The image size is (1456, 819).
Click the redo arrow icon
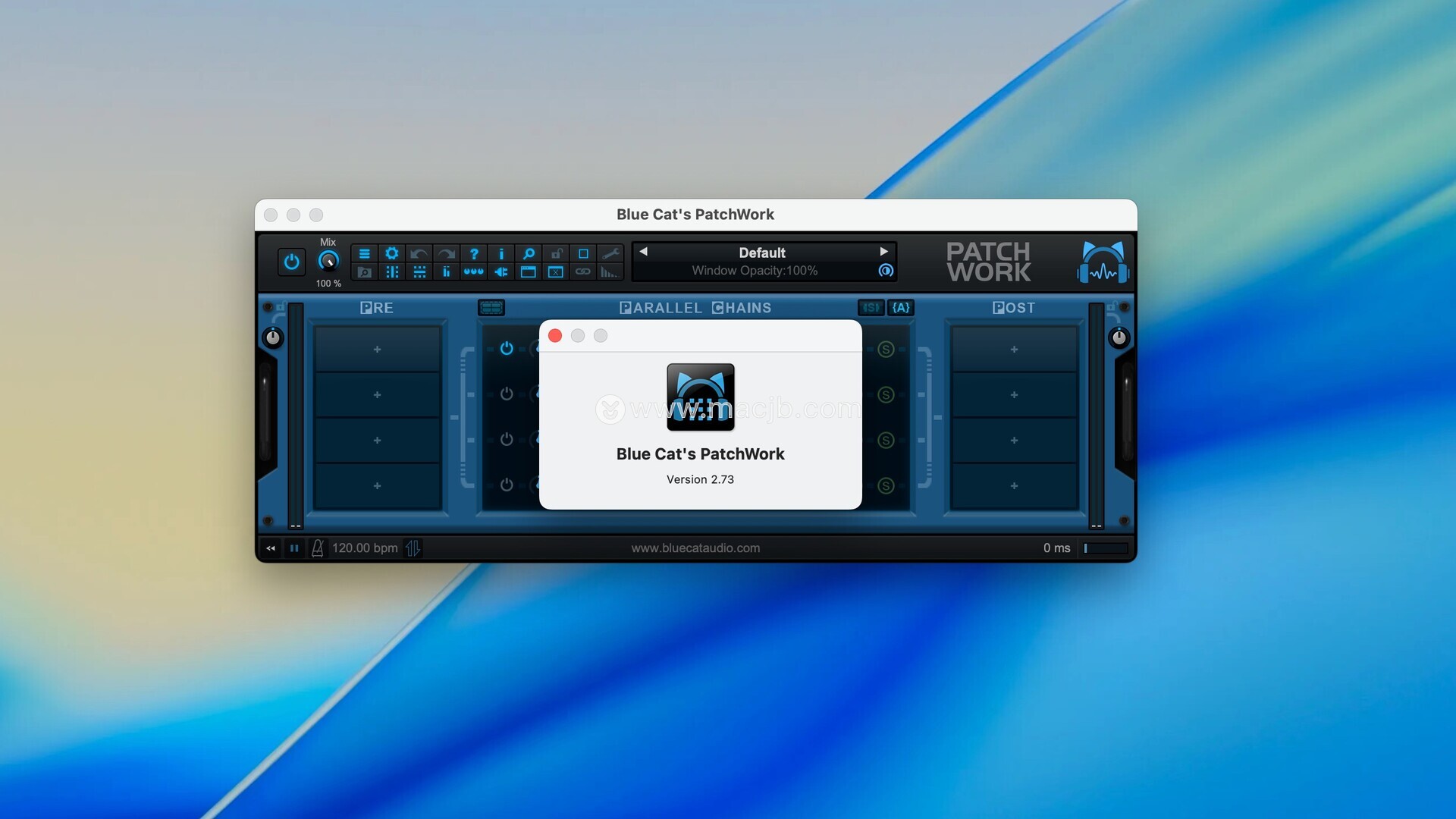pos(447,253)
